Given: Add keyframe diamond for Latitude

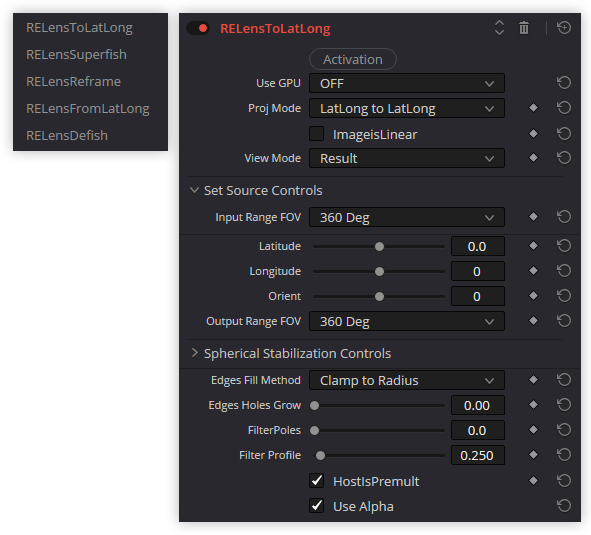Looking at the screenshot, I should (533, 246).
